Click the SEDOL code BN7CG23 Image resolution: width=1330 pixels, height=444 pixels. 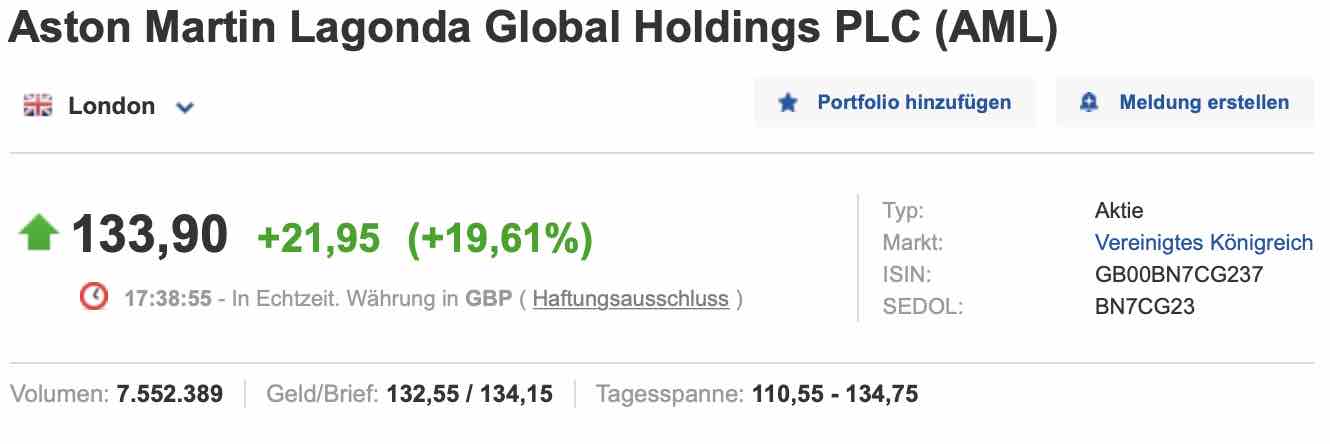pos(1145,306)
